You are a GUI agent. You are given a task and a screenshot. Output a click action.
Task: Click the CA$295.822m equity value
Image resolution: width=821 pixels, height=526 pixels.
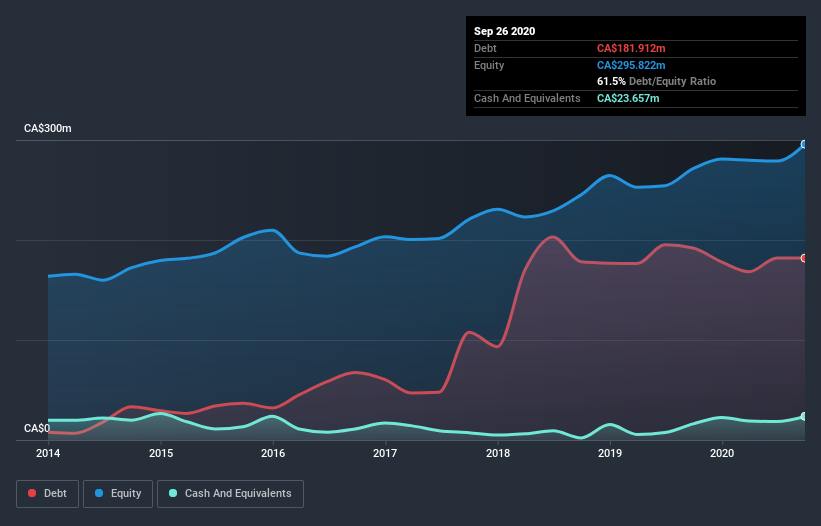click(x=631, y=65)
